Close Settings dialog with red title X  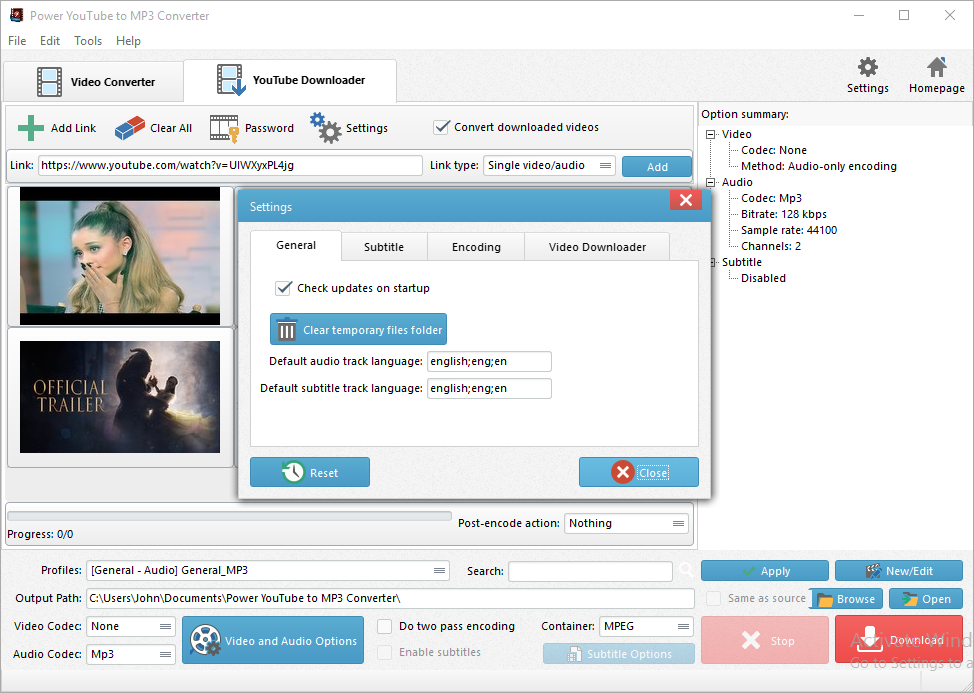686,200
